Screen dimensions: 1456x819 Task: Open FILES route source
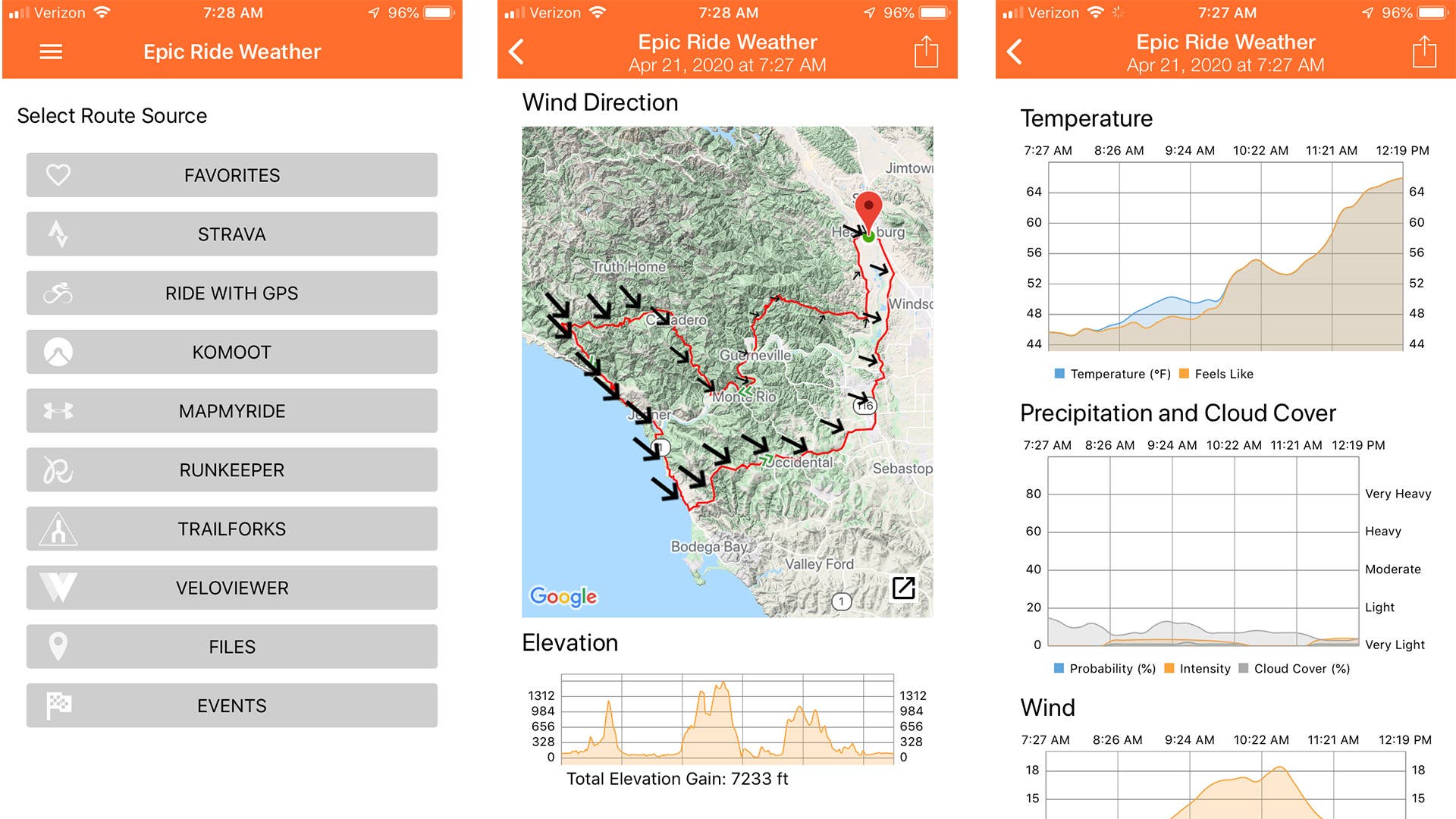[232, 647]
